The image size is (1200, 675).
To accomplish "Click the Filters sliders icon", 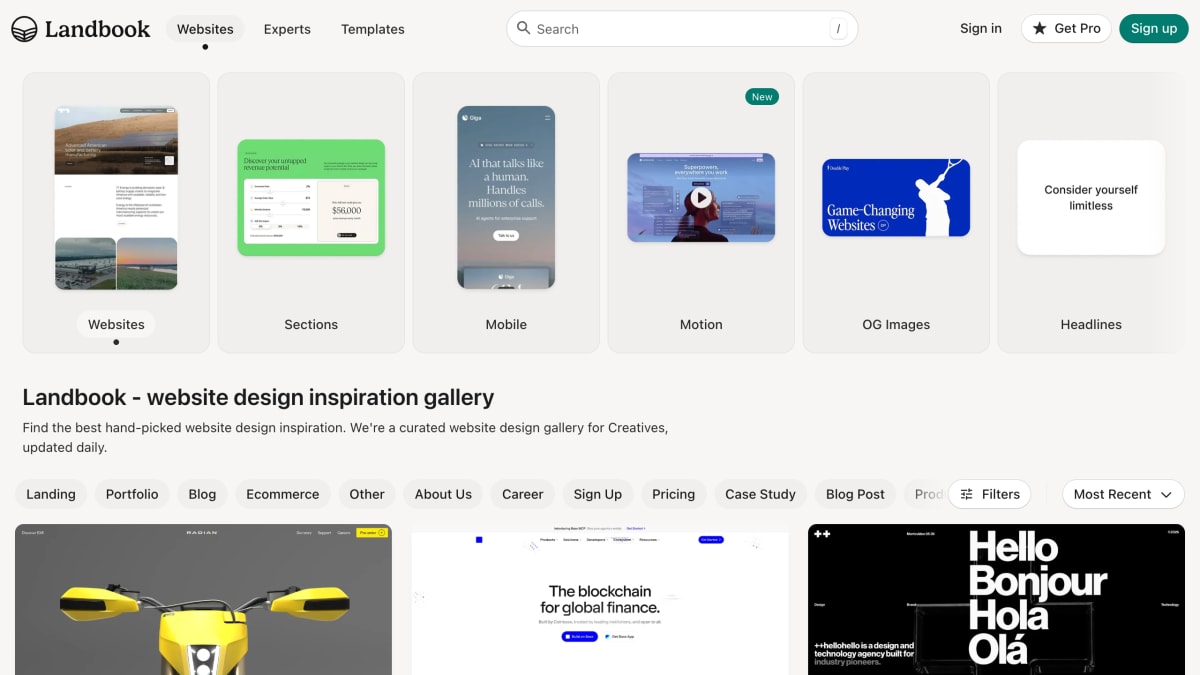I will (967, 494).
